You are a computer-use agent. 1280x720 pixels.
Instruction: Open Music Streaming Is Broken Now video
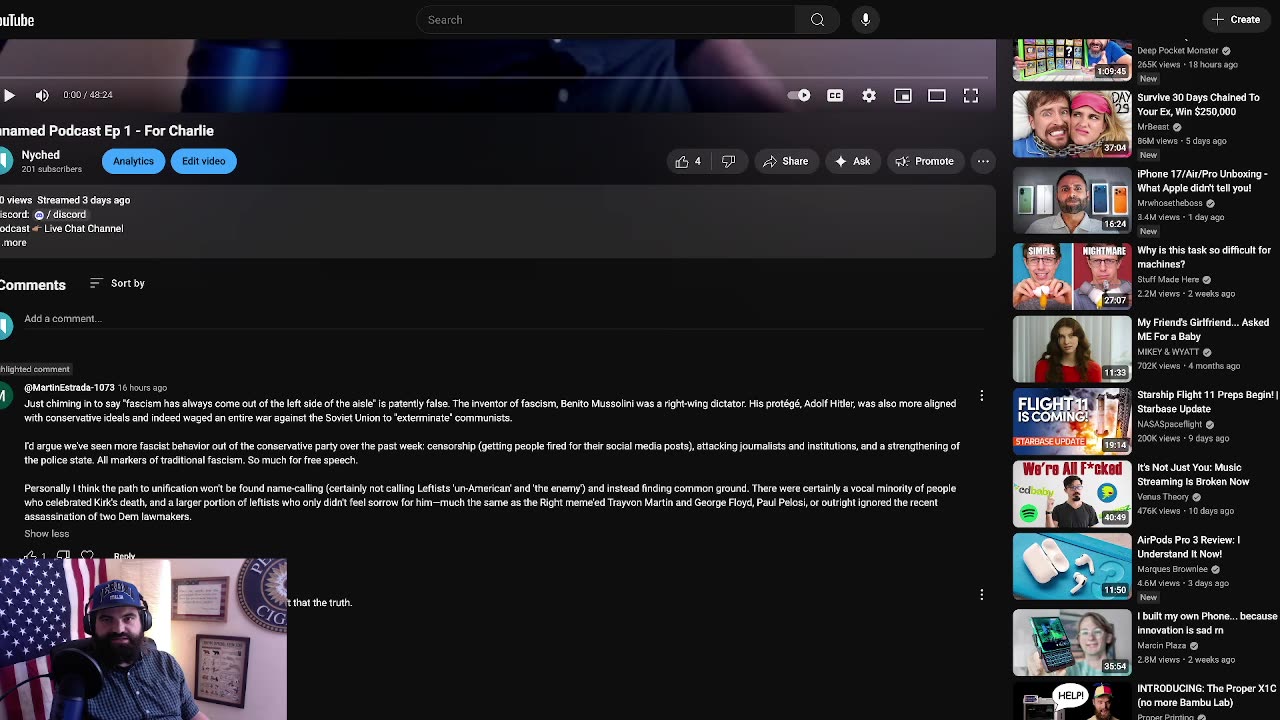pos(1193,474)
